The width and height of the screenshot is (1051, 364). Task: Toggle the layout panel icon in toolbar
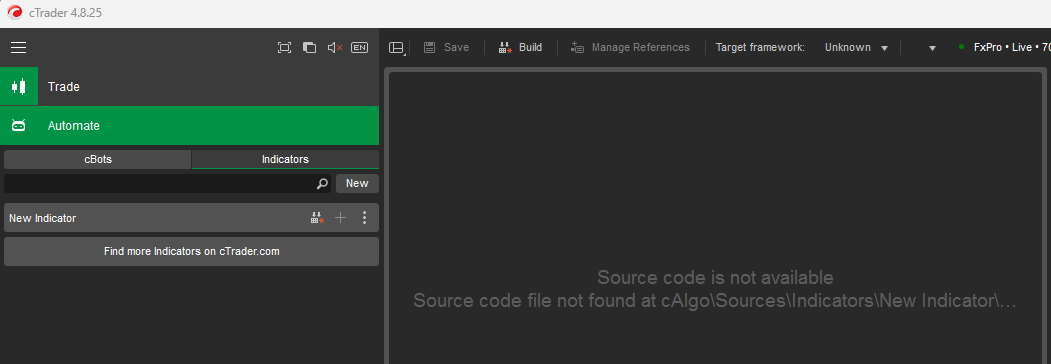[x=397, y=48]
